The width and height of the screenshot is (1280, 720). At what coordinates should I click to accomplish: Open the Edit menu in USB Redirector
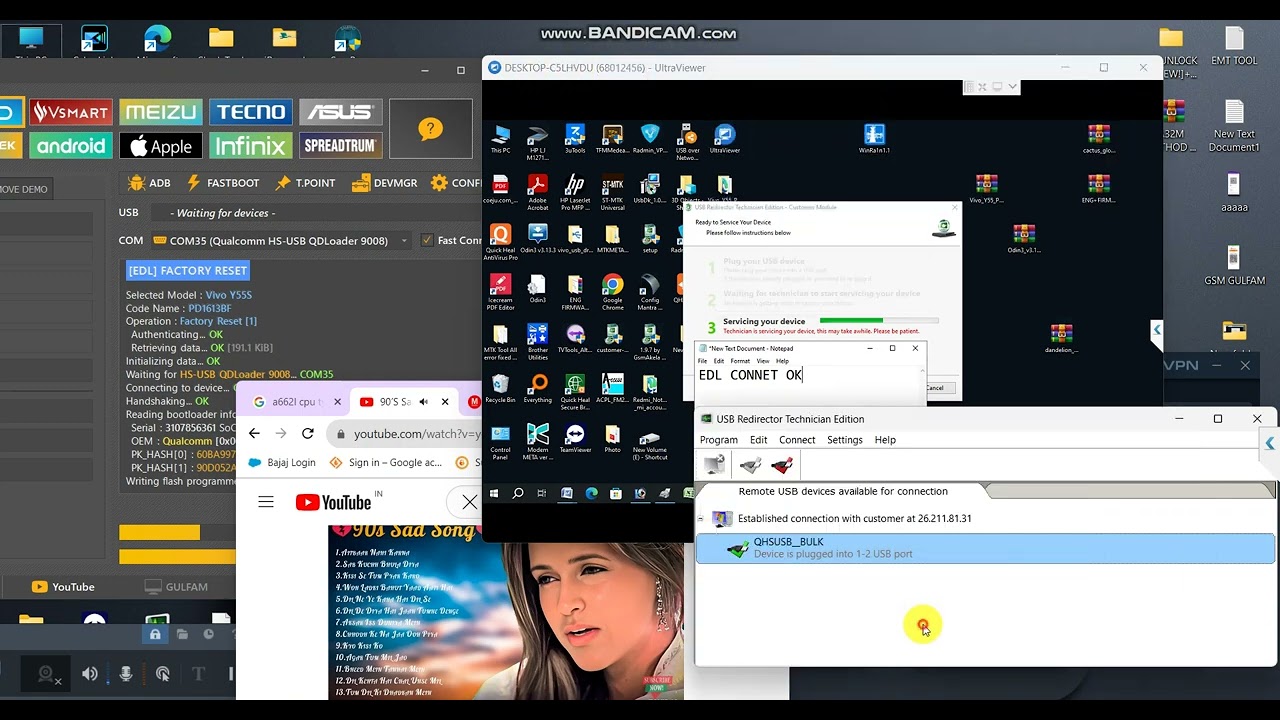tap(759, 440)
